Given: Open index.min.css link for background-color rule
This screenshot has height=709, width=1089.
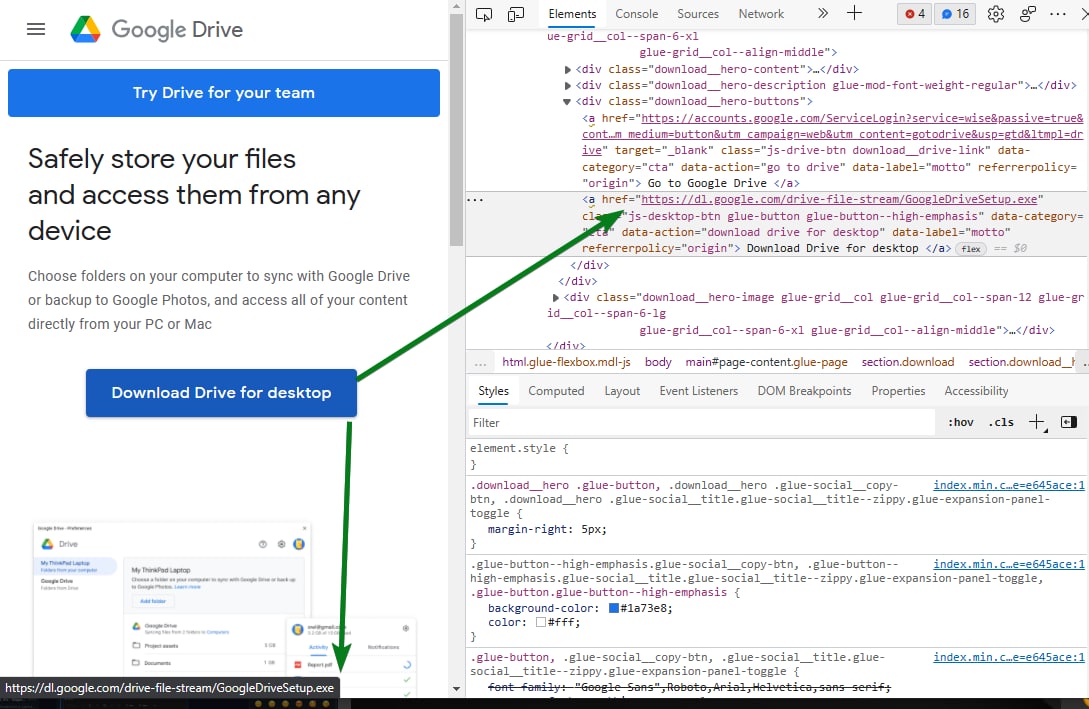Looking at the screenshot, I should pyautogui.click(x=1008, y=565).
